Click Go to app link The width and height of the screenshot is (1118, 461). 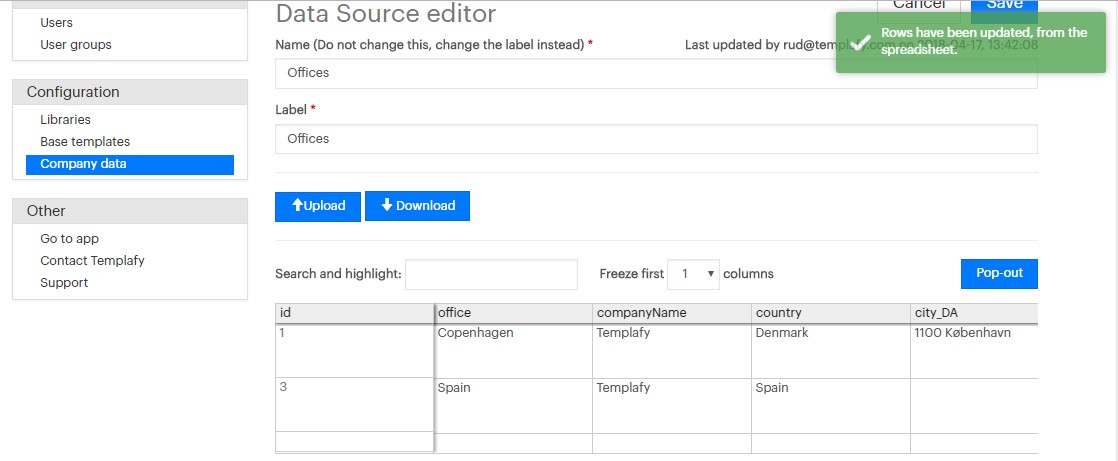[69, 239]
